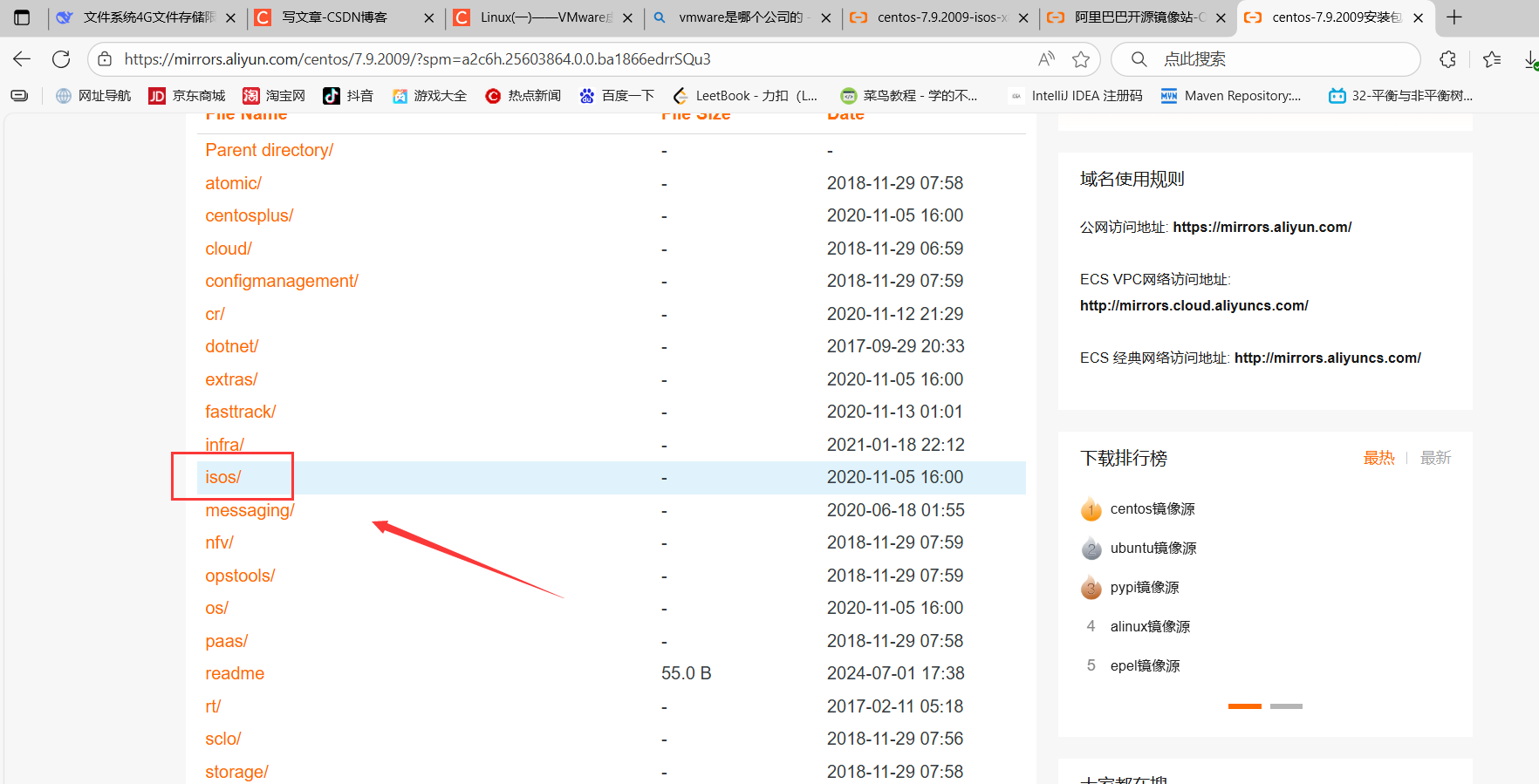Close the vmware是哪个公司的 tab
This screenshot has width=1539, height=784.
[825, 17]
